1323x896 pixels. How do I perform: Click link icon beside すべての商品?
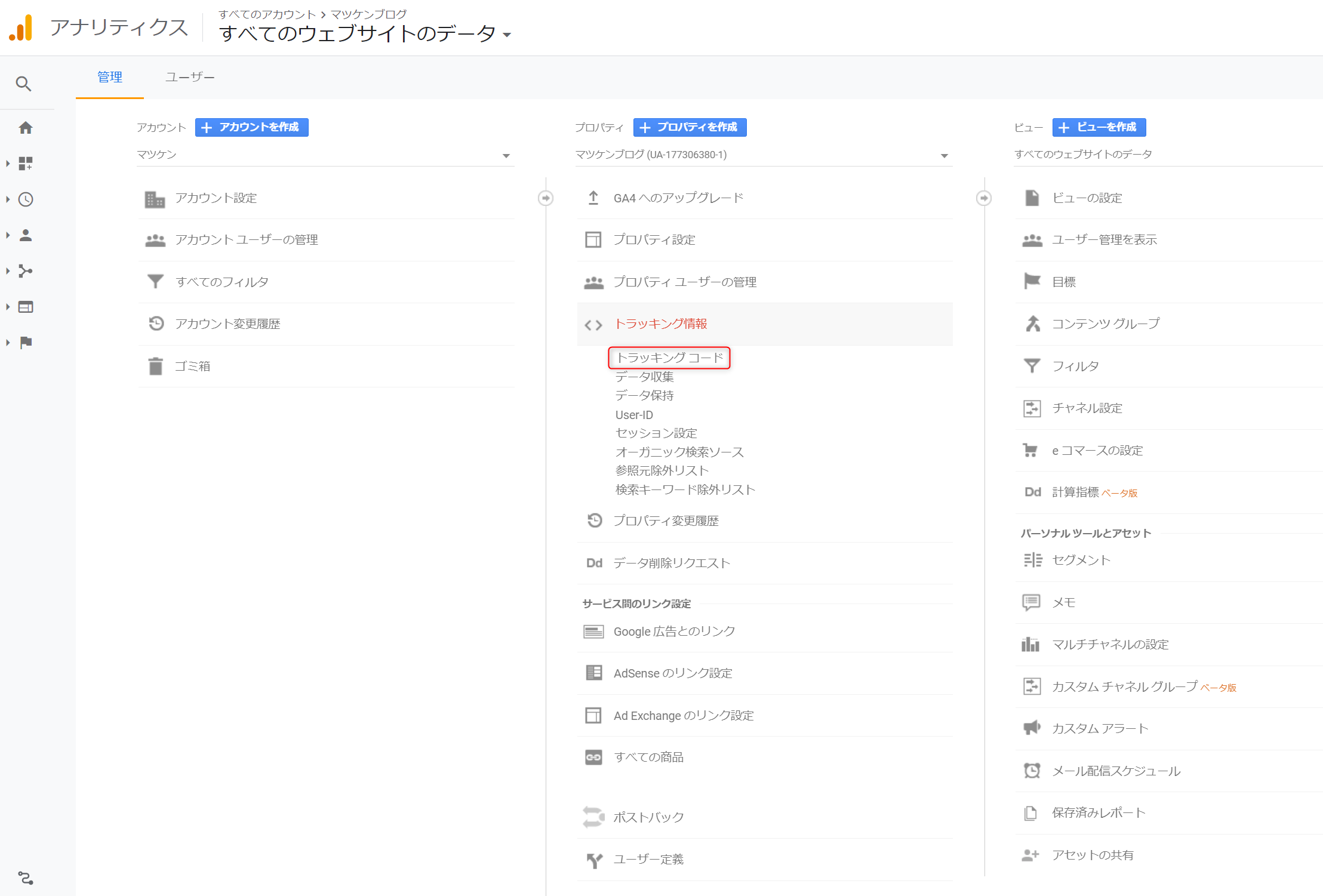pos(593,758)
